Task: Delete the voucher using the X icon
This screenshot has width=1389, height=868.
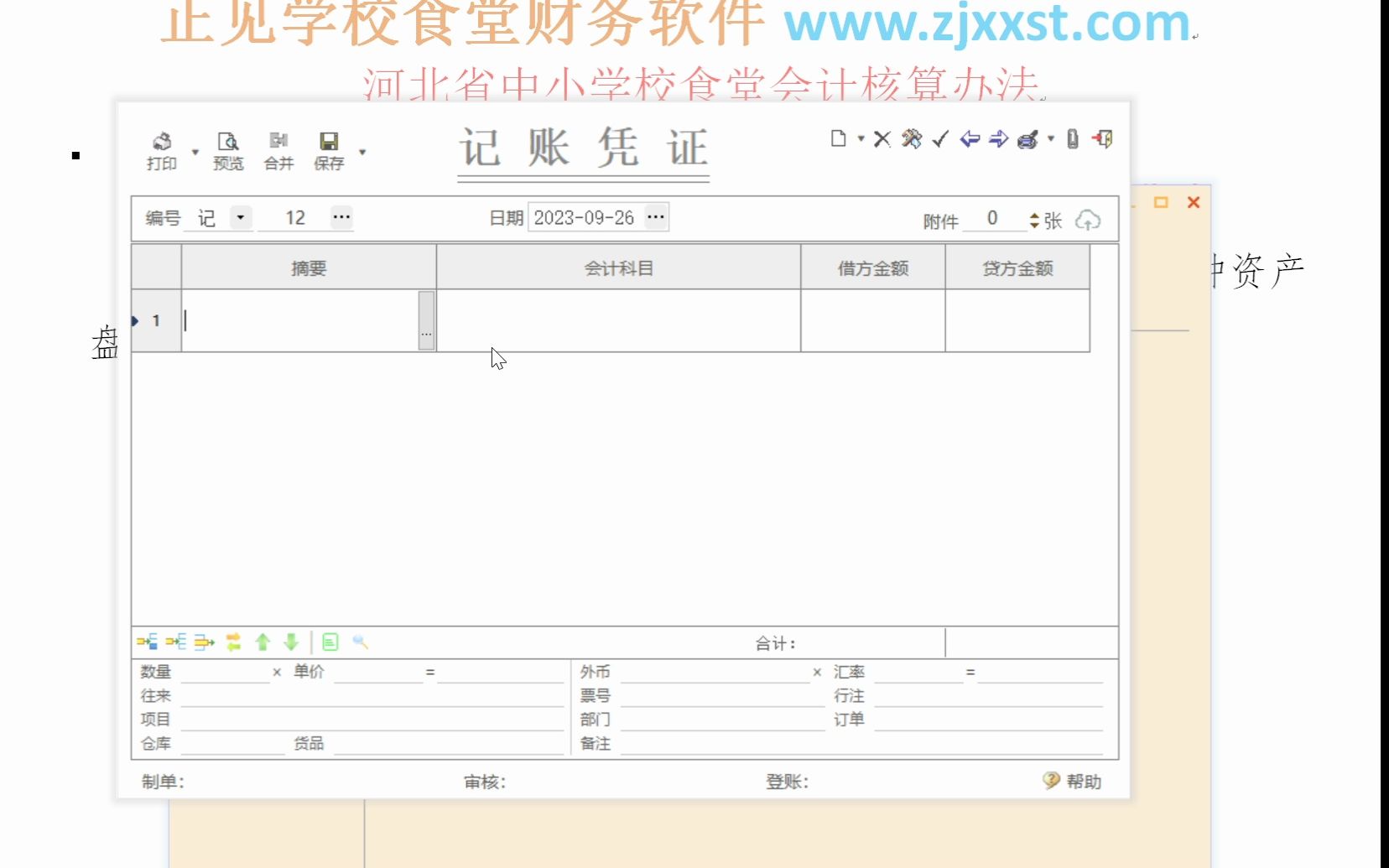Action: [881, 139]
